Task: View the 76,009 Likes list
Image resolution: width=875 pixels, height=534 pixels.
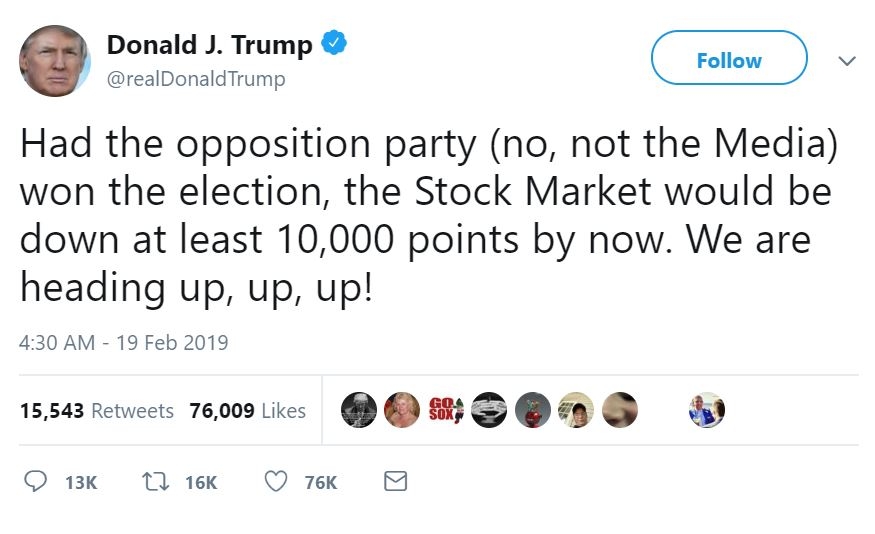Action: point(247,411)
